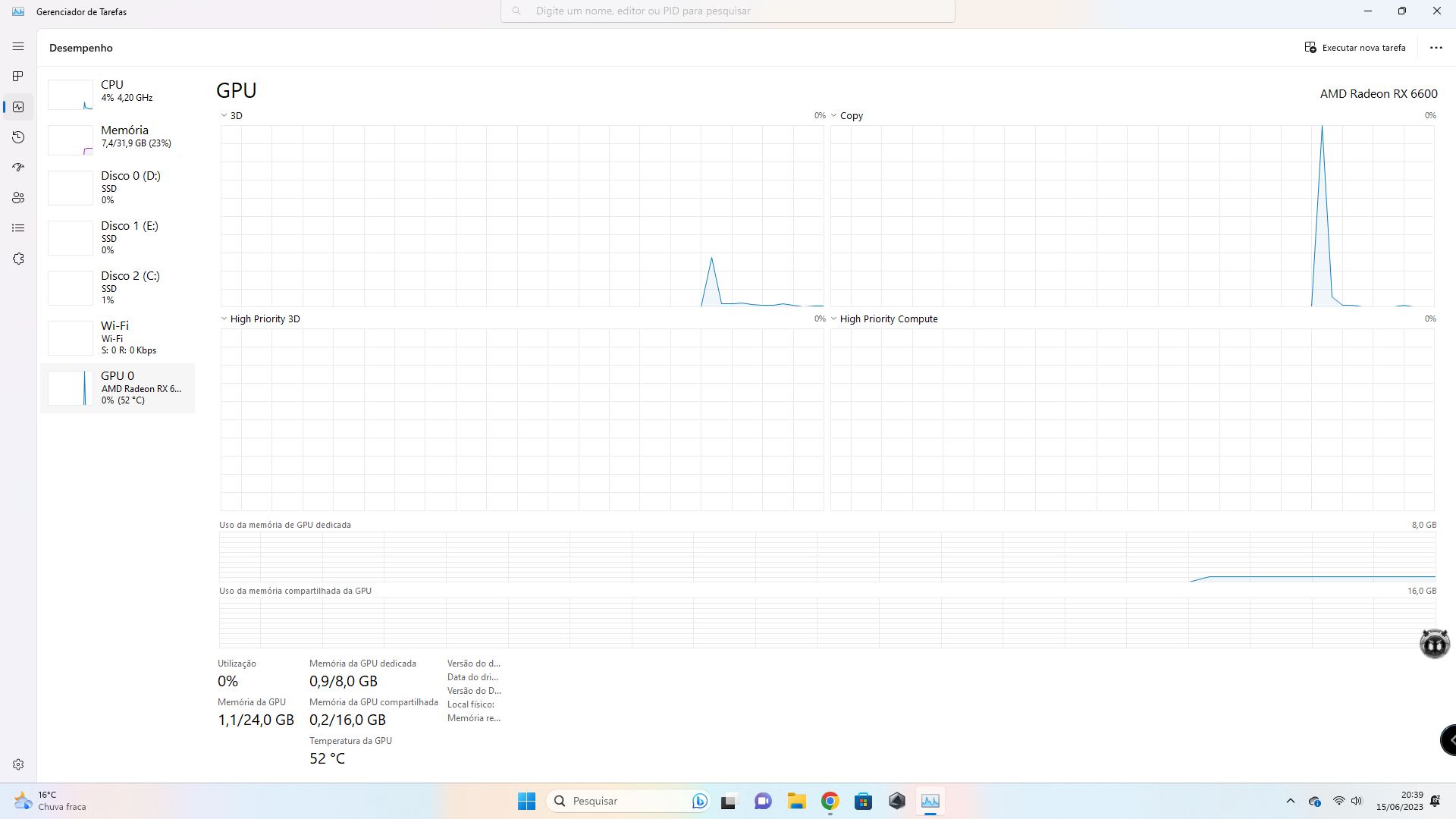Open Google Chrome from taskbar
Viewport: 1456px width, 819px height.
830,801
